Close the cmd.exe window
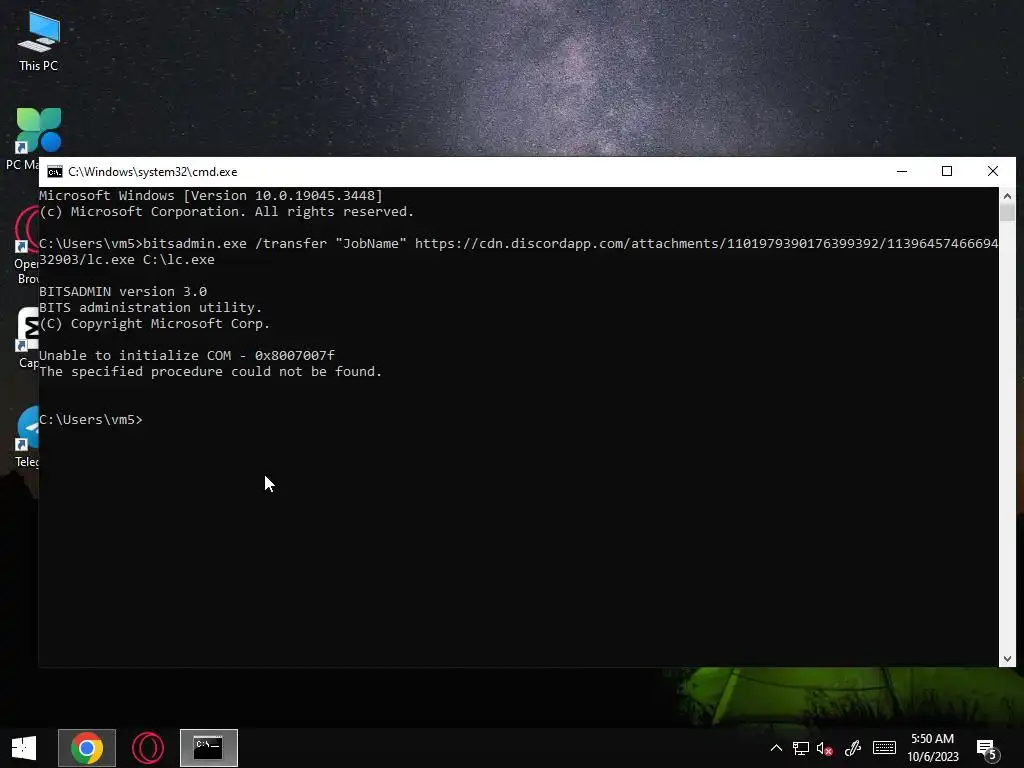1024x768 pixels. (x=993, y=171)
